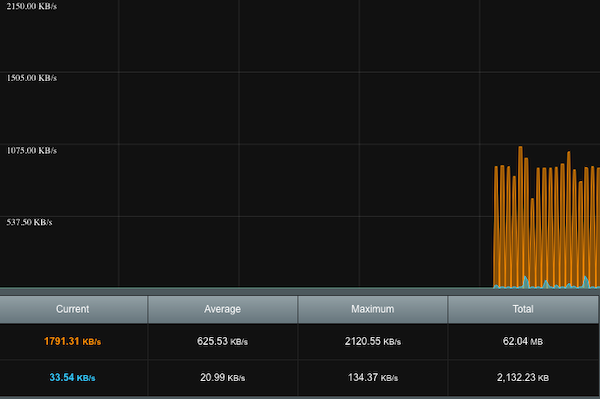The width and height of the screenshot is (600, 399).
Task: Click the 134.37 KB/s maximum value
Action: (x=373, y=378)
